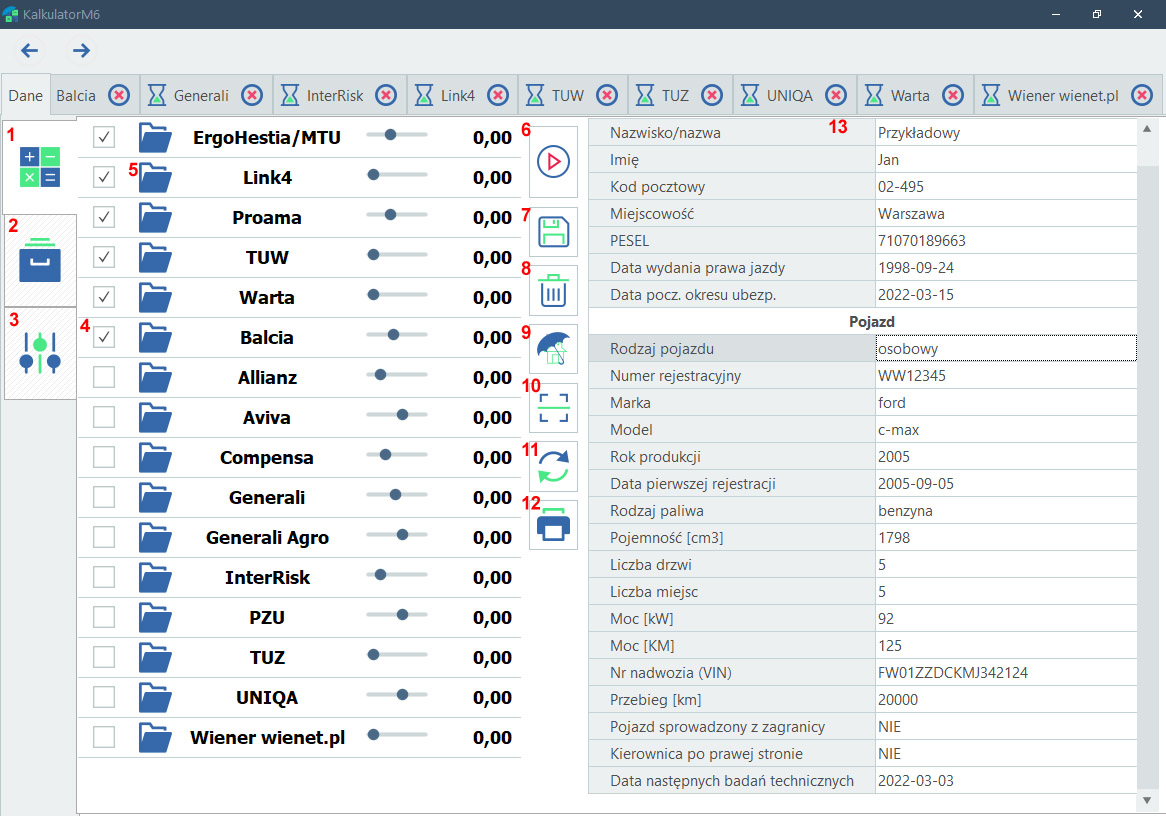The image size is (1166, 816).
Task: Click the printer icon
Action: click(x=553, y=525)
